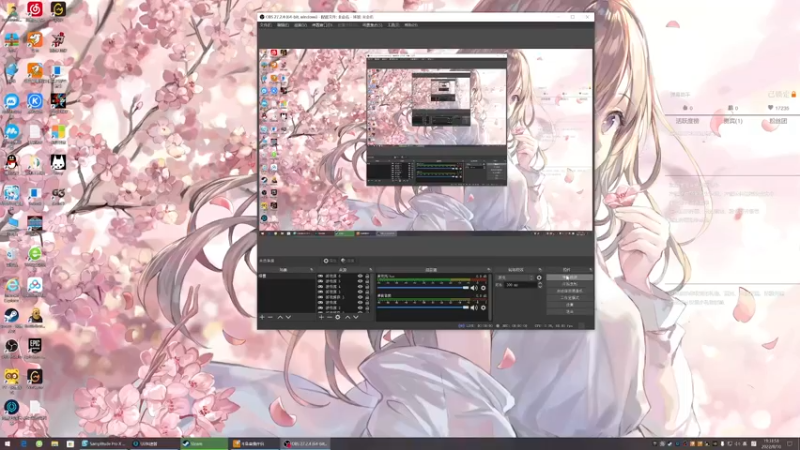This screenshot has height=450, width=800.
Task: Click the bottom button in Controls panel
Action: click(x=569, y=311)
